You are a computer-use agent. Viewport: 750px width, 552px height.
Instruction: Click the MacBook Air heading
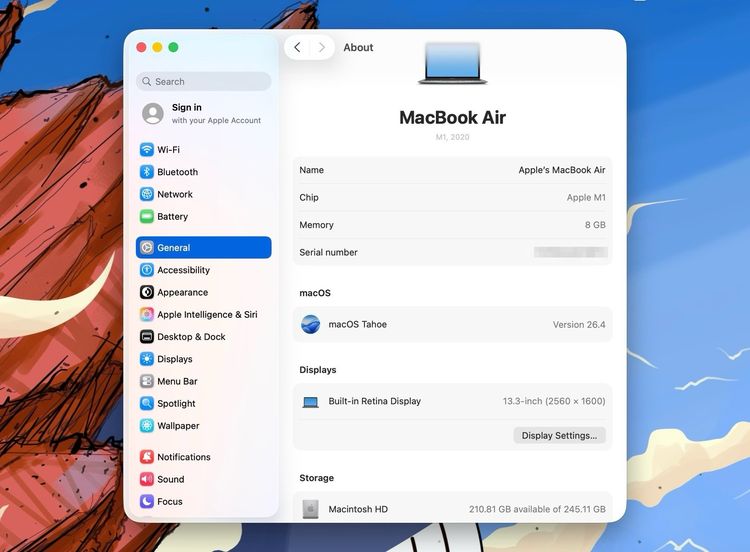452,117
